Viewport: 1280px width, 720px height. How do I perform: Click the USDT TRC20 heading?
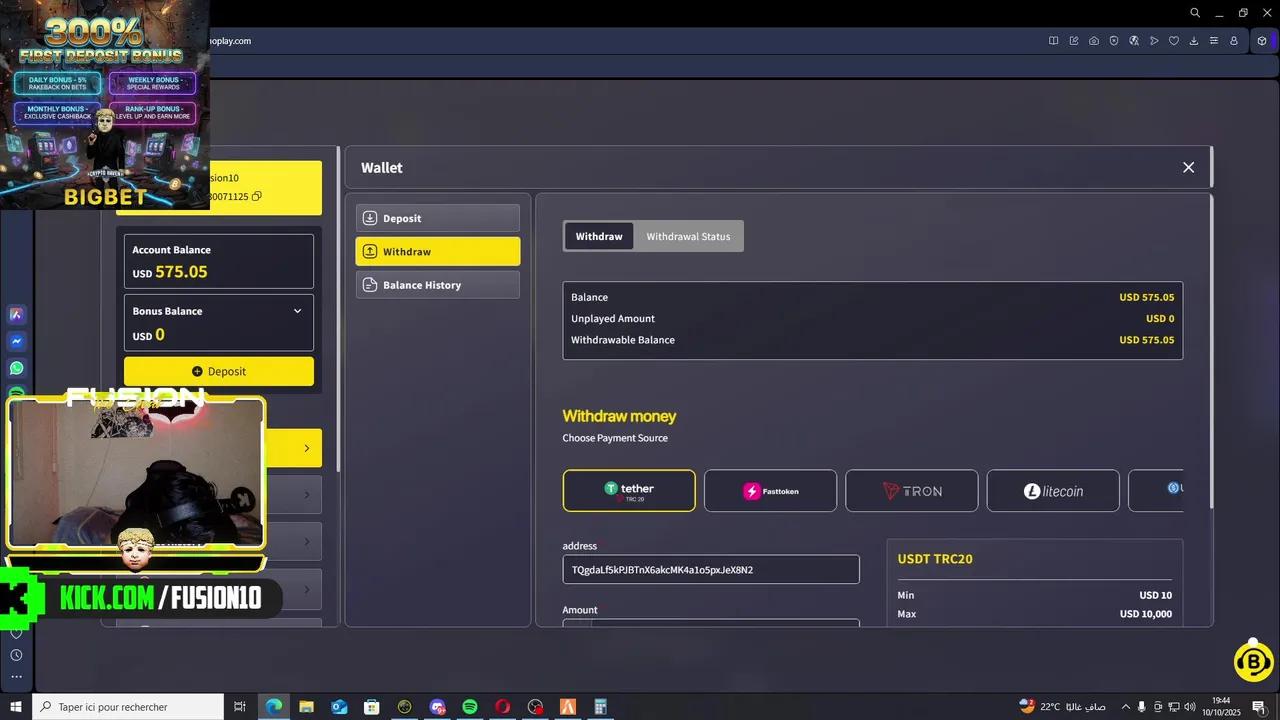pos(935,559)
